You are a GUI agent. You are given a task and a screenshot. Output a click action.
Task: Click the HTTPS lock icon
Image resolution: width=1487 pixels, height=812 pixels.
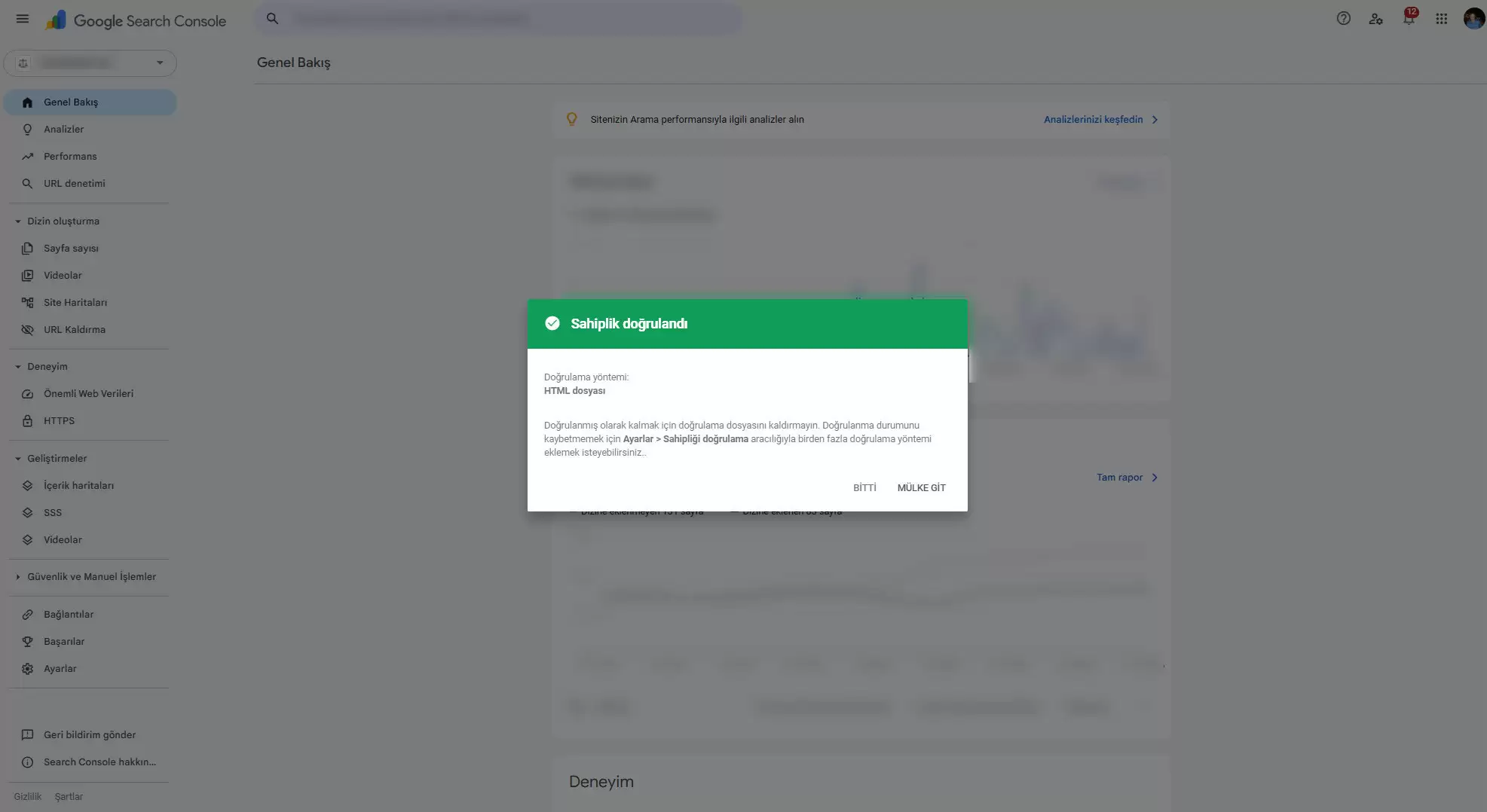27,421
